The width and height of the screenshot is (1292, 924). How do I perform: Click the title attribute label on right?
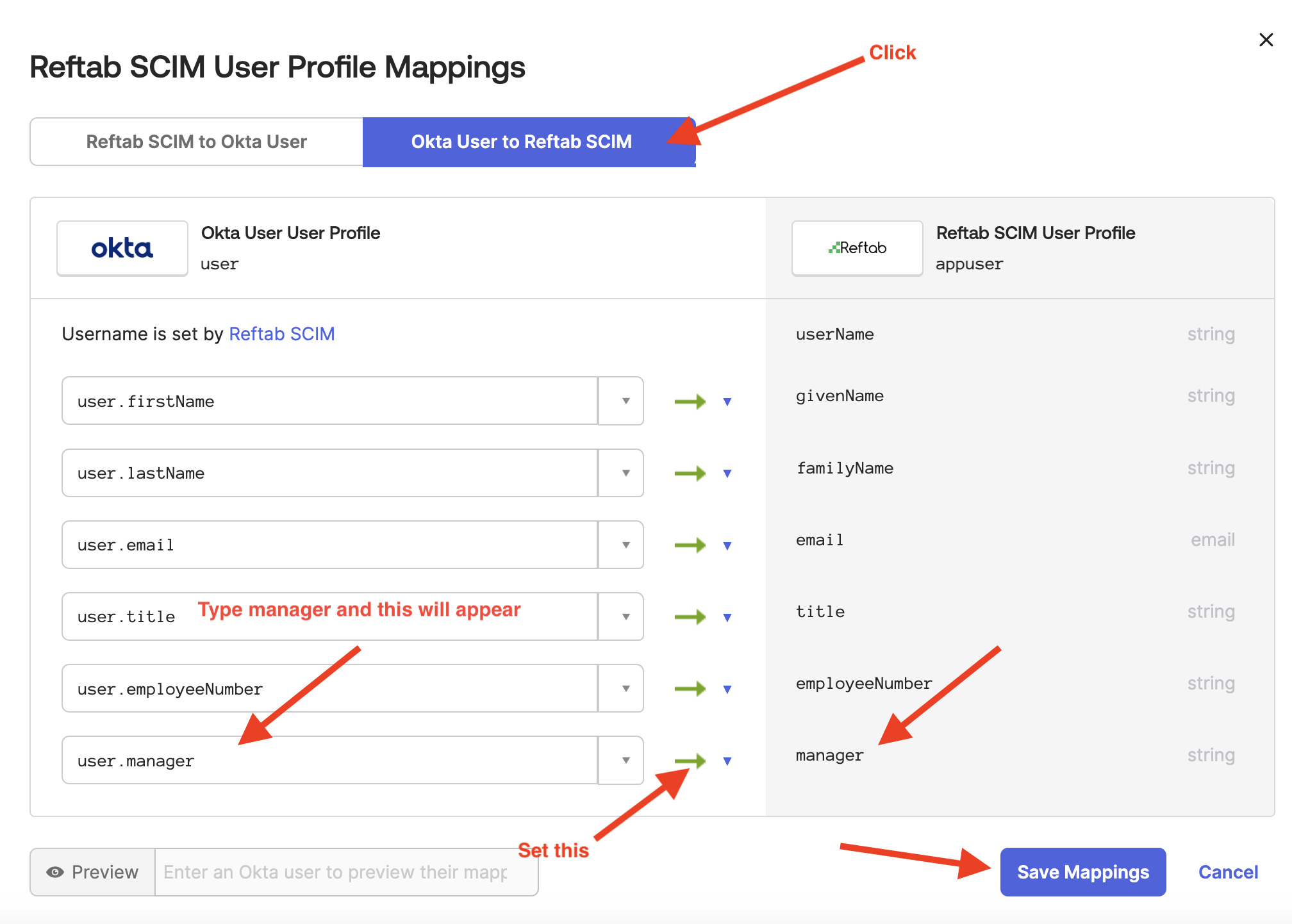820,612
